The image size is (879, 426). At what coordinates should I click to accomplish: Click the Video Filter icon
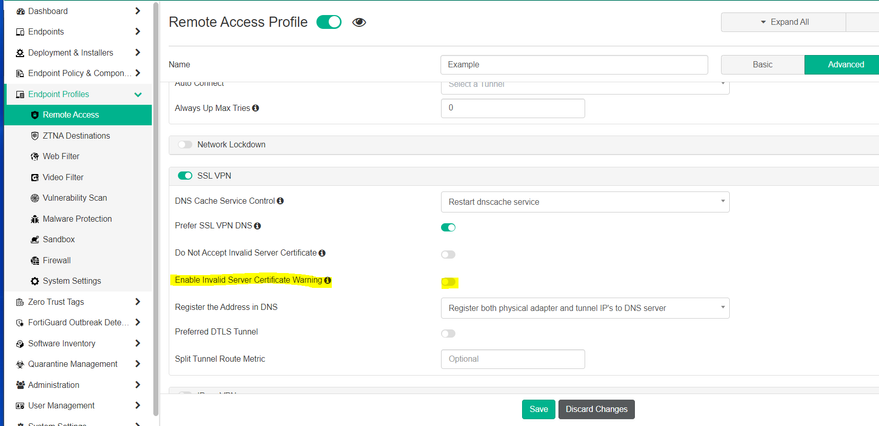[x=35, y=177]
